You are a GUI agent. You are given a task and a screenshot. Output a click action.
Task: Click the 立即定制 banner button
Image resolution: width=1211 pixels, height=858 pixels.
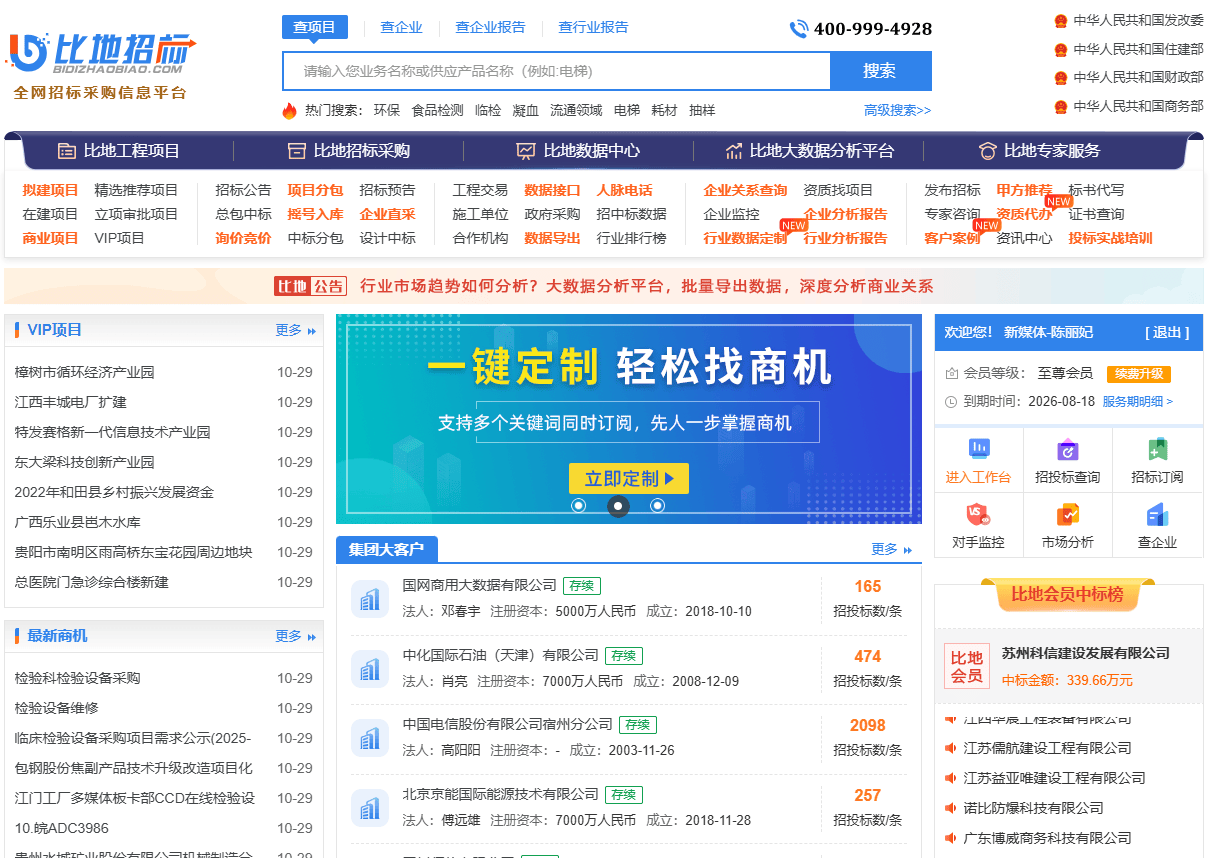(629, 479)
